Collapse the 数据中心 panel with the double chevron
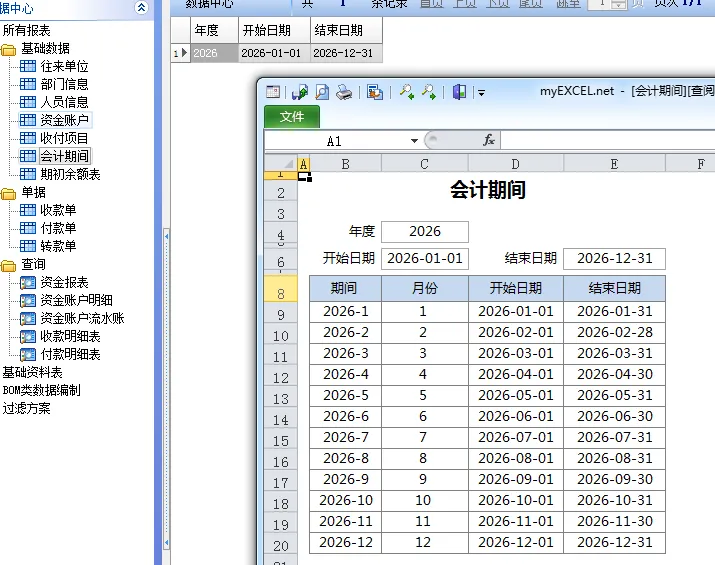Viewport: 715px width, 565px height. 141,7
